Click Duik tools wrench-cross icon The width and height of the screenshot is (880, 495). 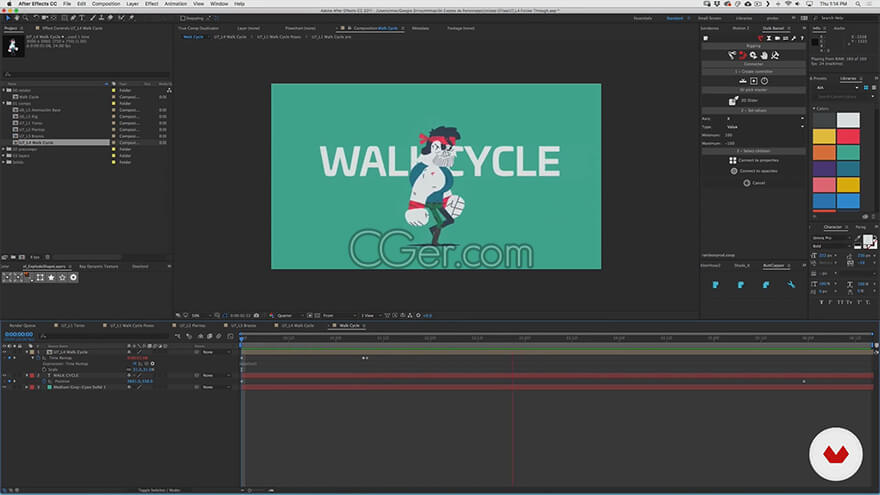pos(775,55)
